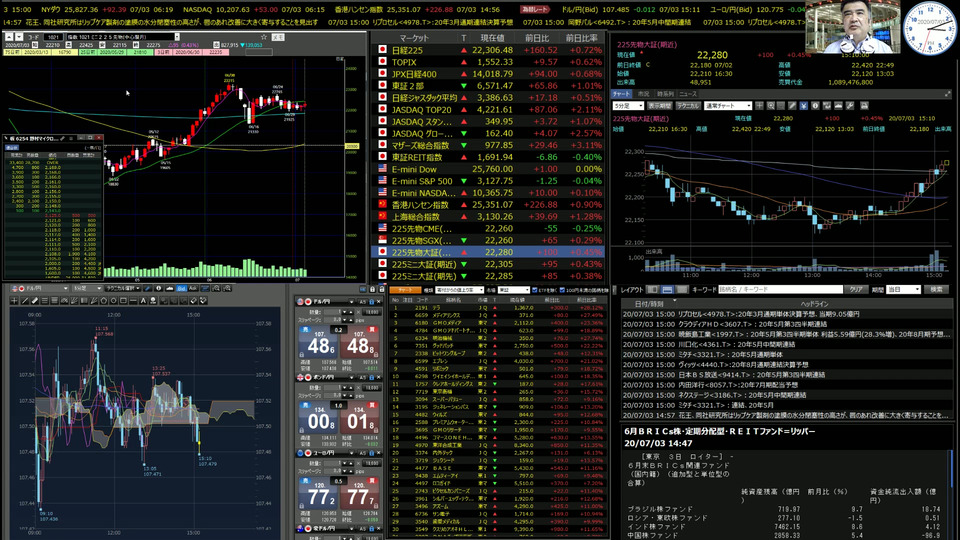Select the horizontal line drawing tool
960x540 pixels.
pyautogui.click(x=133, y=301)
